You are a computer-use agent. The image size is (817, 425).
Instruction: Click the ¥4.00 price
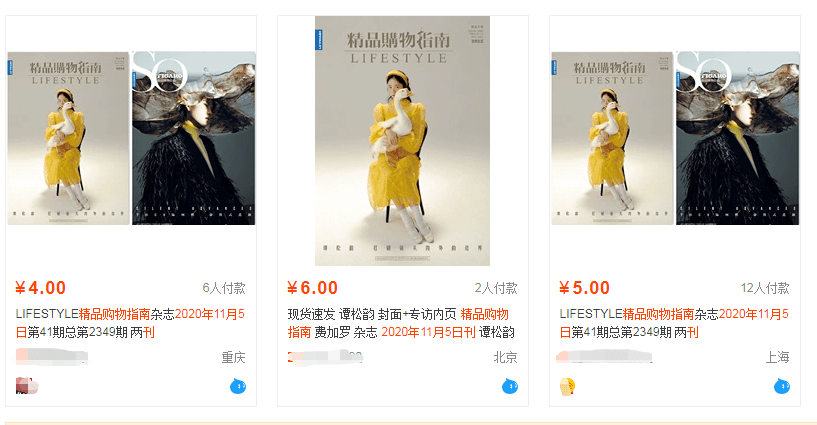pos(41,288)
